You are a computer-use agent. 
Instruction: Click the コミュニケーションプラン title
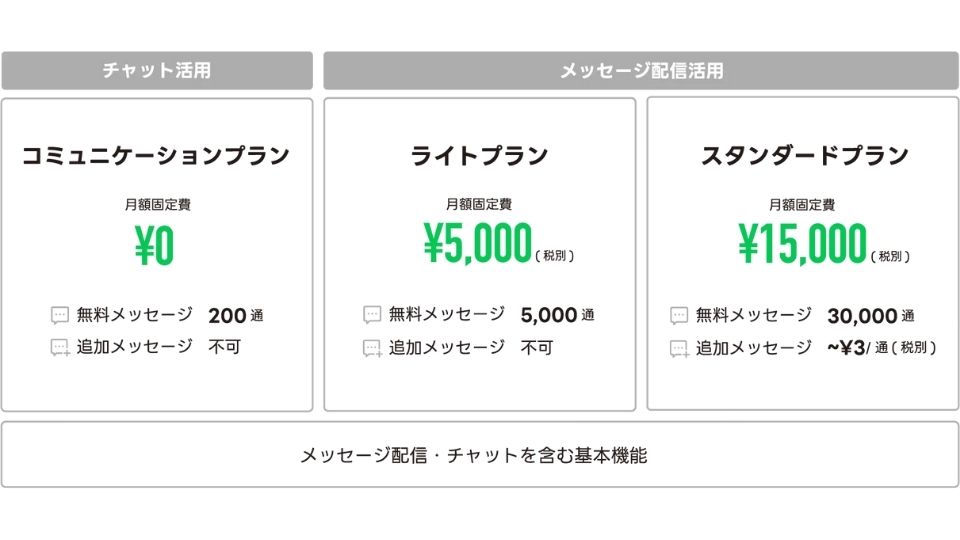(156, 156)
